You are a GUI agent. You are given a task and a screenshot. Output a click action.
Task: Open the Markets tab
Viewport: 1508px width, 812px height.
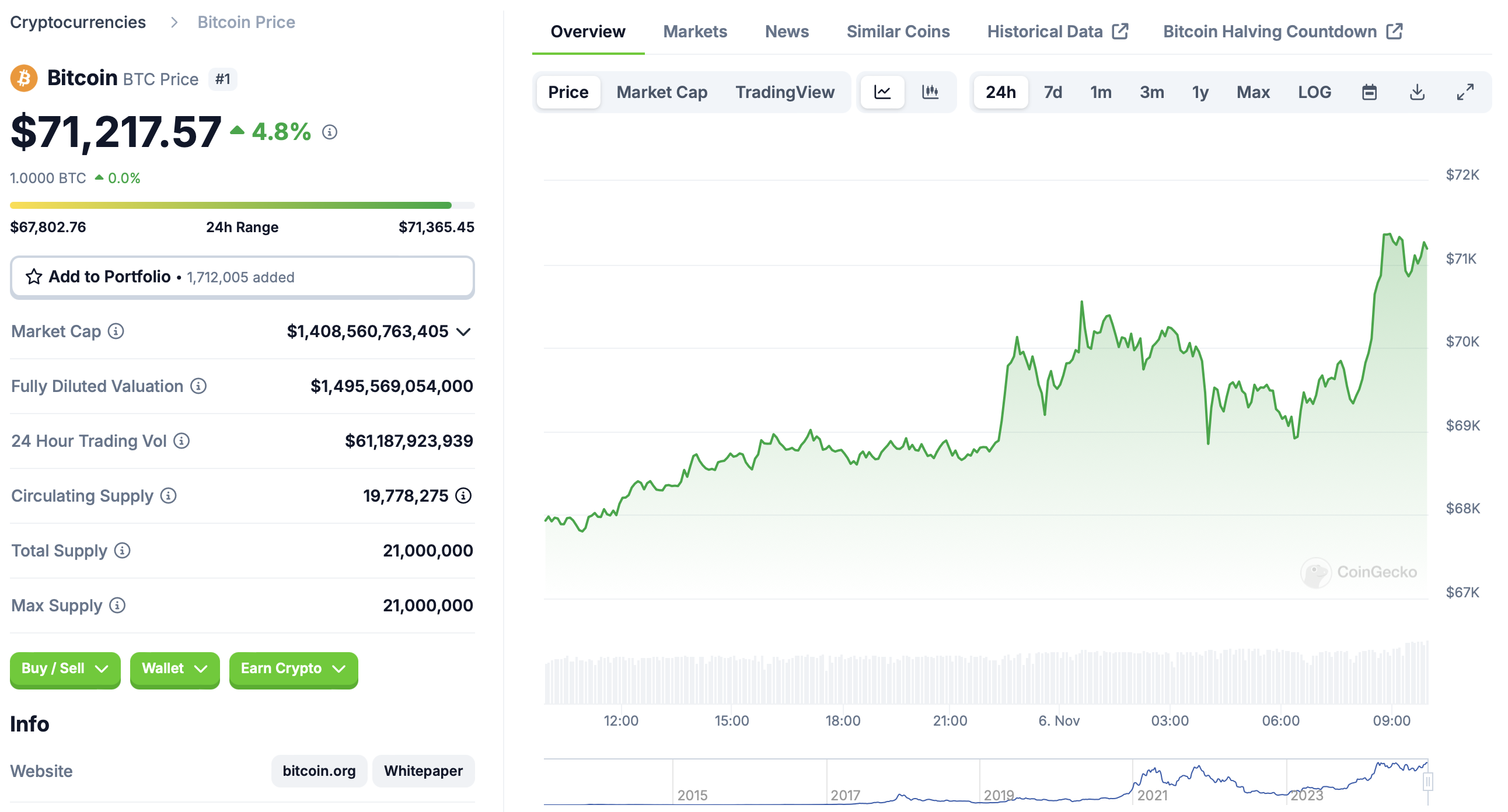[694, 31]
